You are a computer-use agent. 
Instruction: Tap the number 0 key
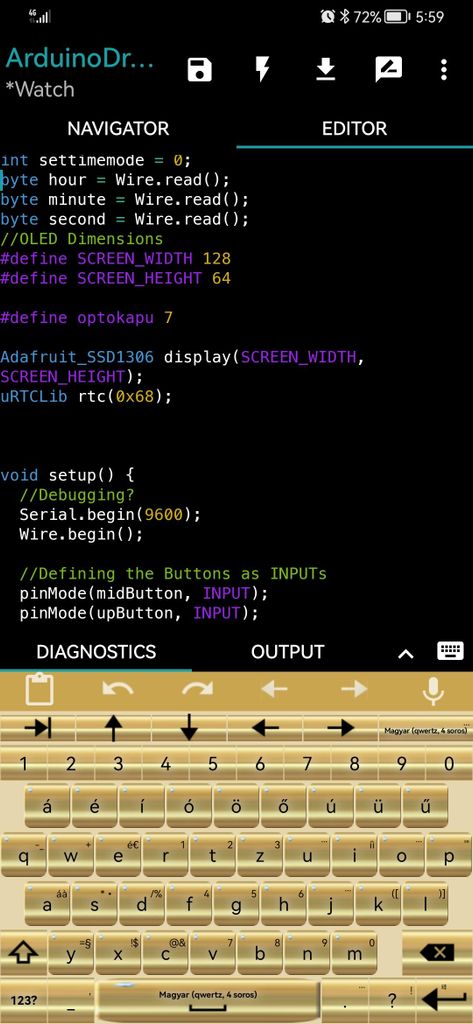(x=449, y=763)
